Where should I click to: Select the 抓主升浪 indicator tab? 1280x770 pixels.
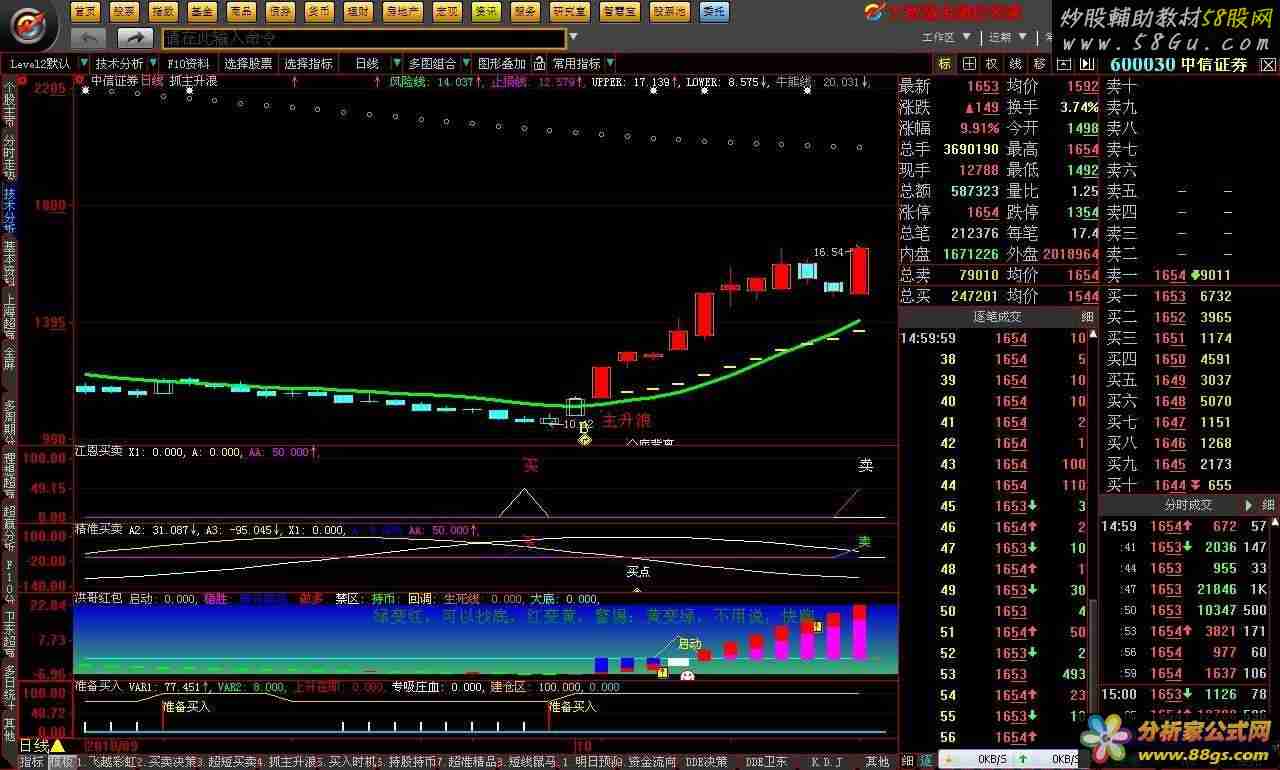point(295,761)
